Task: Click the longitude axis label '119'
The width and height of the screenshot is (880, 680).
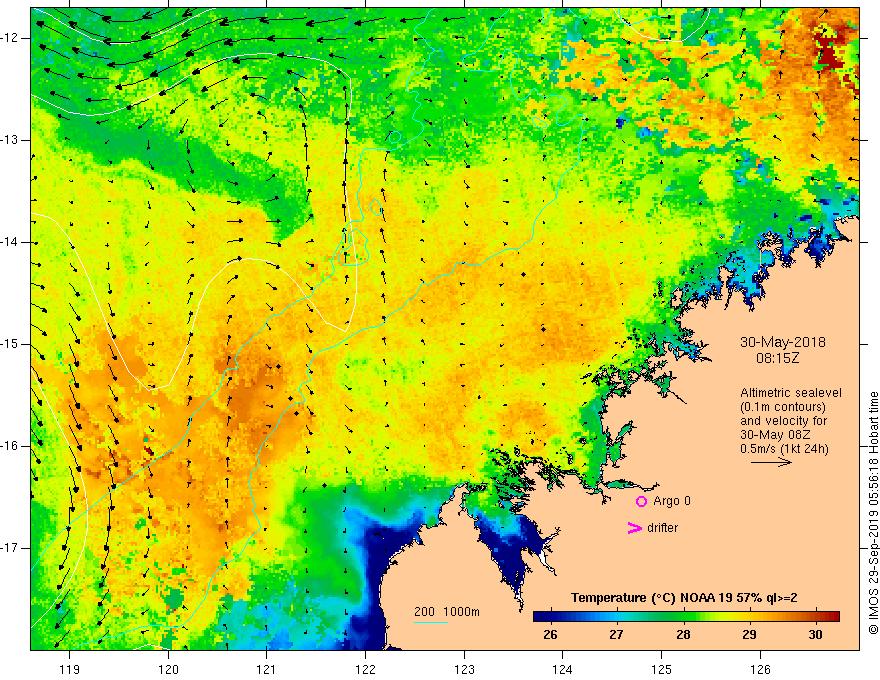Action: [x=70, y=669]
